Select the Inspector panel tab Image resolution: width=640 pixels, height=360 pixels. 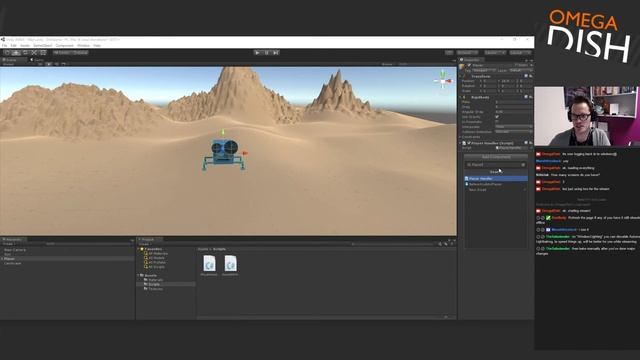coord(471,60)
